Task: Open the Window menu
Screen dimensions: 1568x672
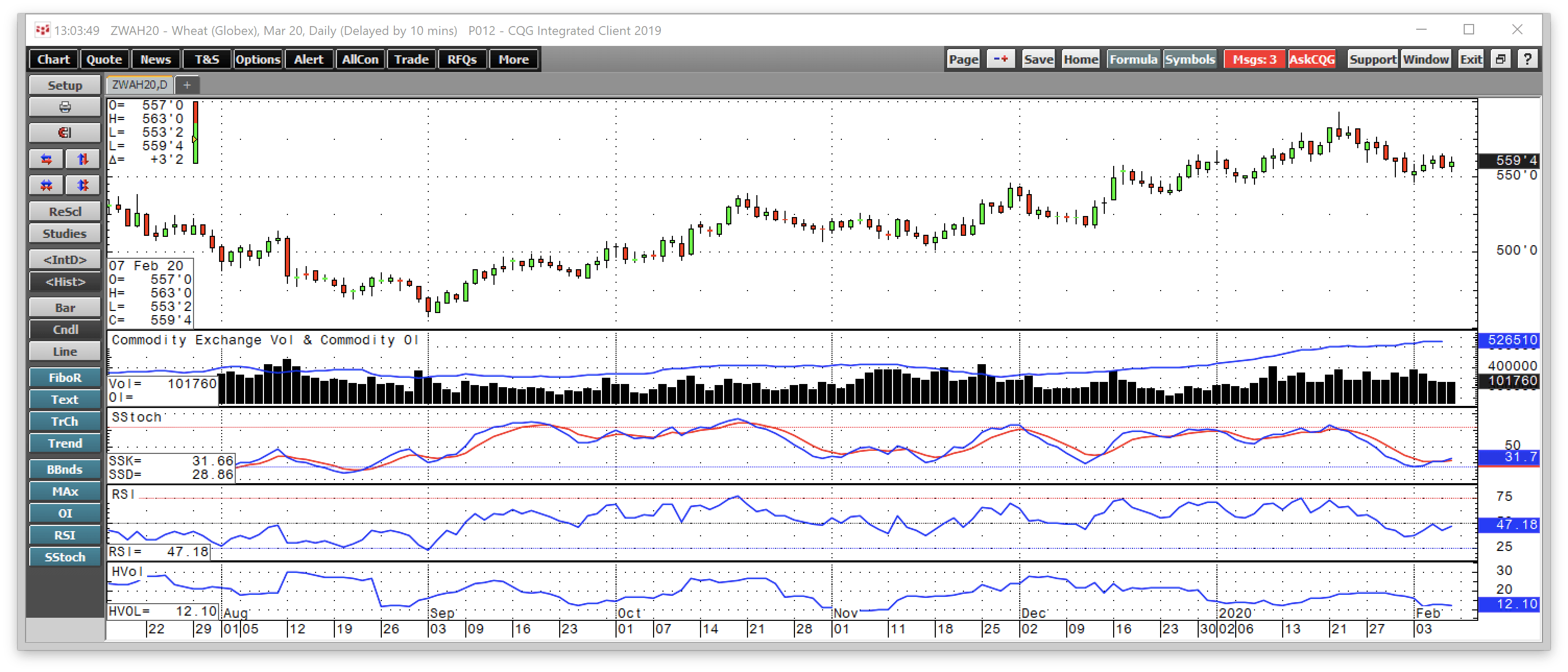Action: (x=1426, y=59)
